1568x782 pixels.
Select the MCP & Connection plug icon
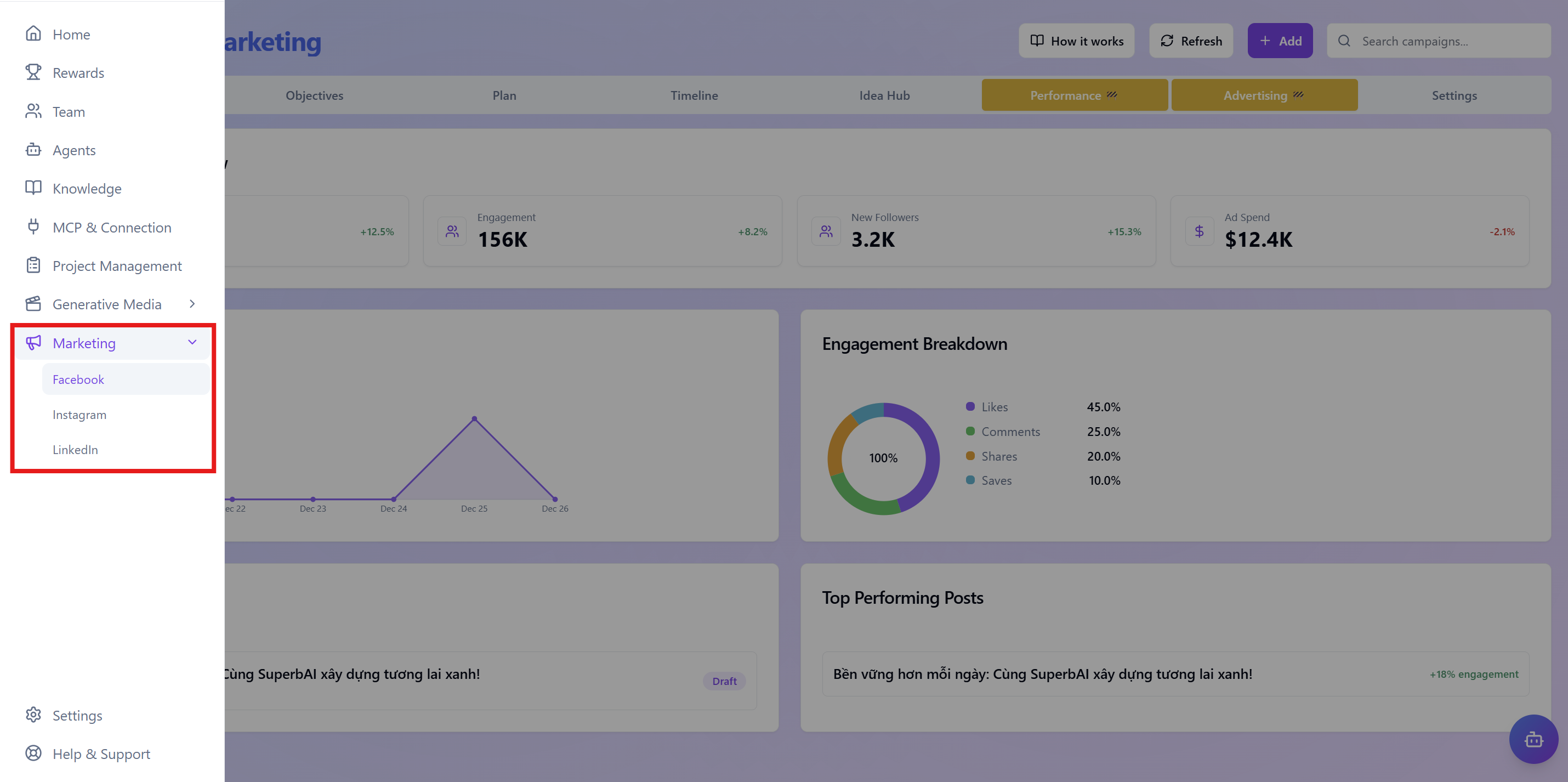click(x=34, y=226)
